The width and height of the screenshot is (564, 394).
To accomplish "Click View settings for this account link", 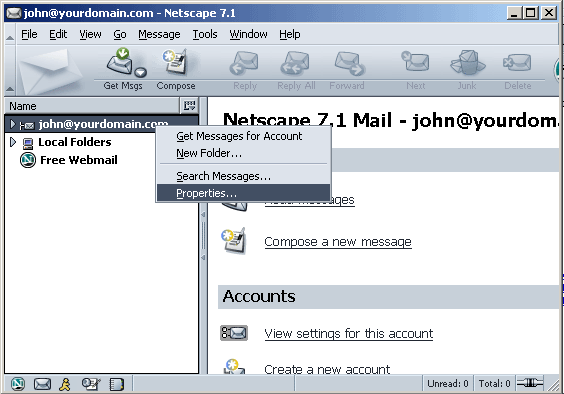I will pos(349,334).
